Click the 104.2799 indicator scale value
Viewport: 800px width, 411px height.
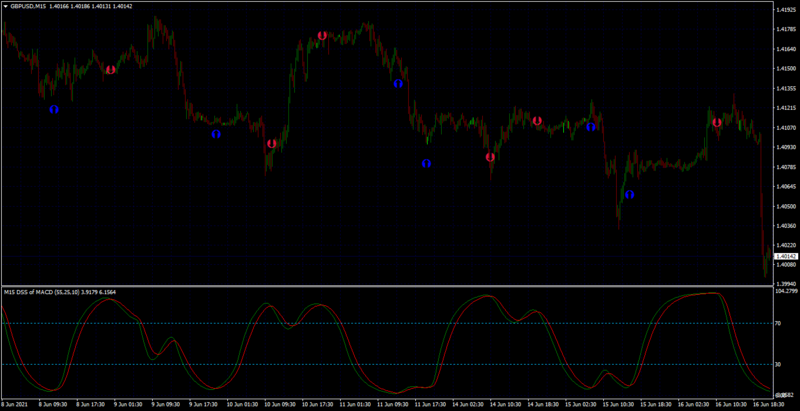click(x=786, y=291)
